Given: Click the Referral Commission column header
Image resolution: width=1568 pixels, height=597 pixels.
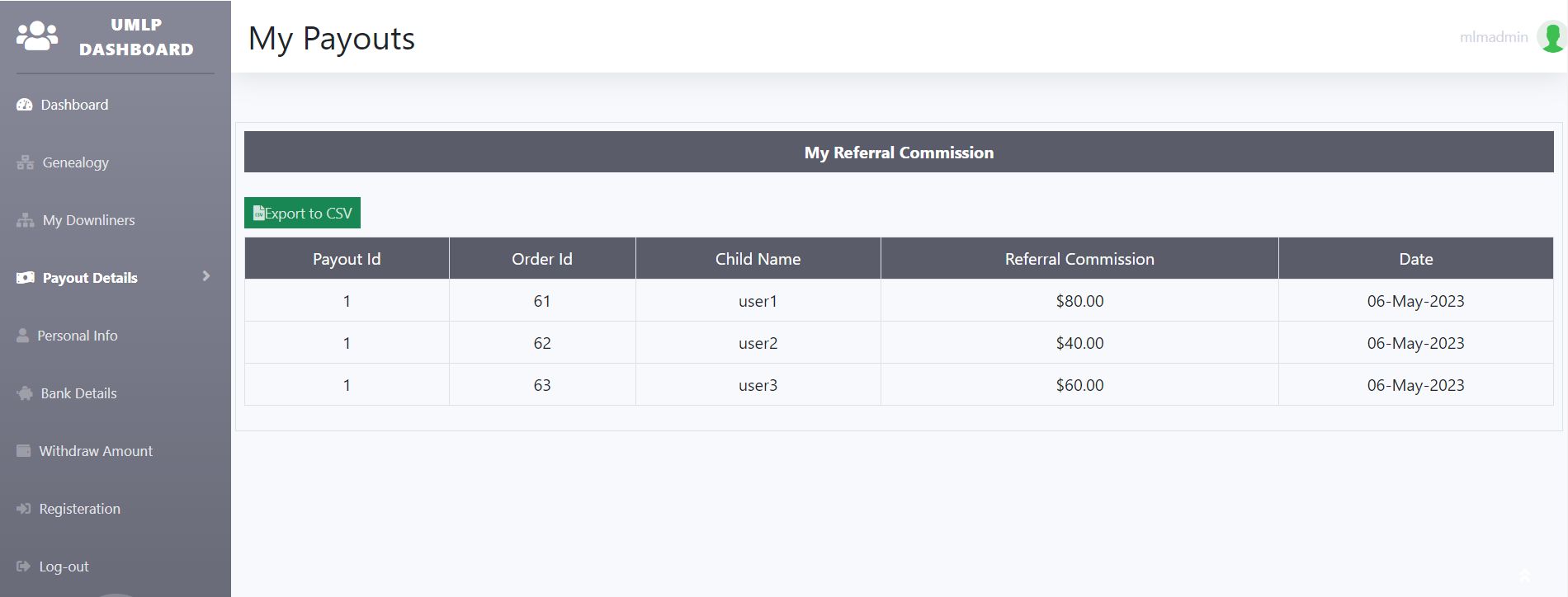Looking at the screenshot, I should tap(1079, 259).
